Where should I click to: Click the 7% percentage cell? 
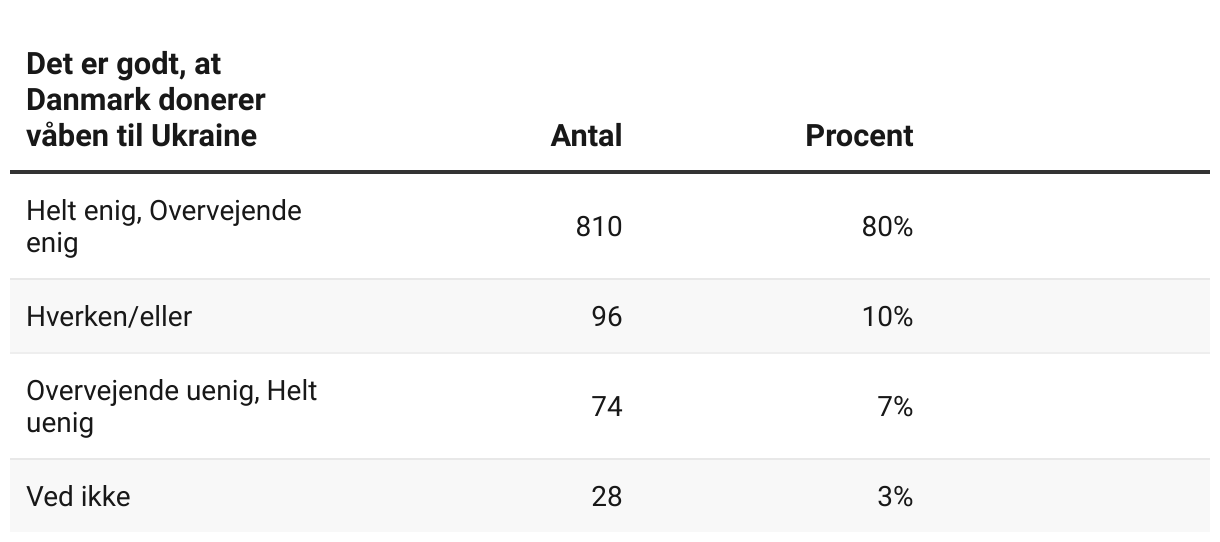click(896, 407)
